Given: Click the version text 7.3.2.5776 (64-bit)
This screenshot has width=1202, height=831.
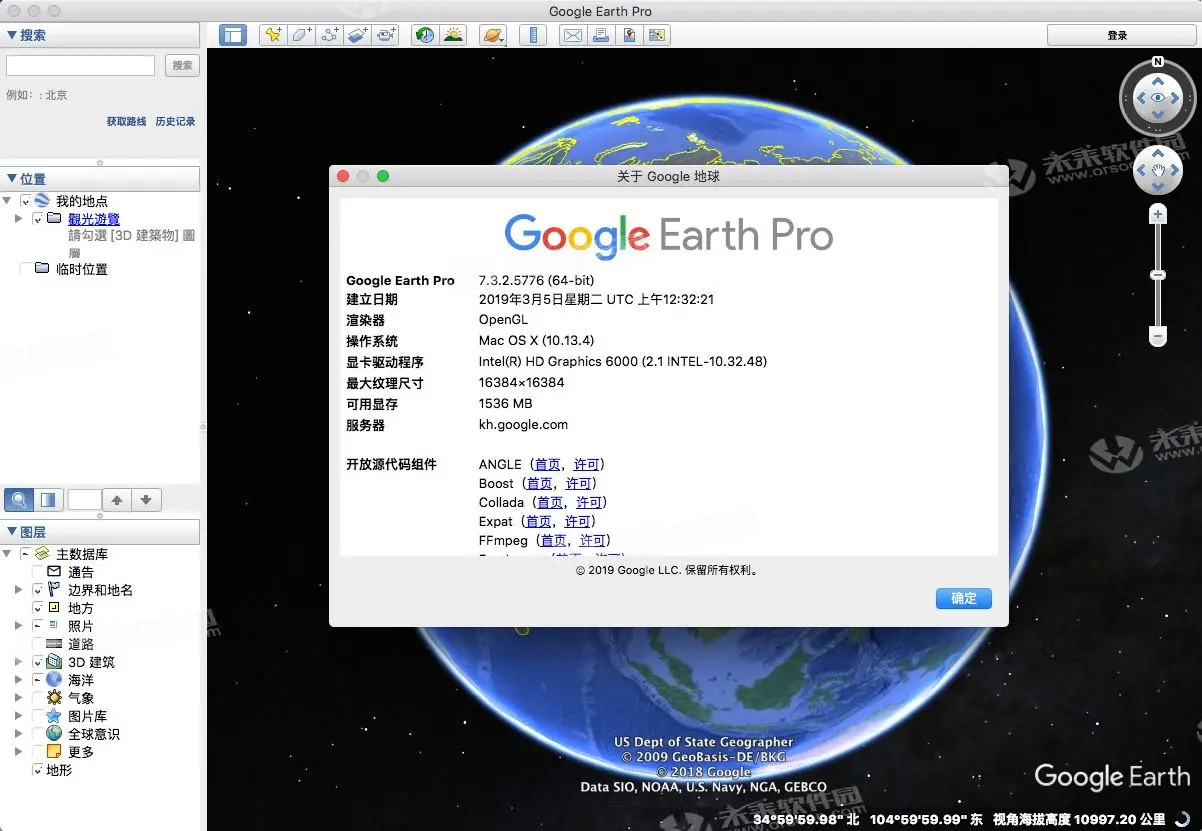Looking at the screenshot, I should [x=536, y=280].
